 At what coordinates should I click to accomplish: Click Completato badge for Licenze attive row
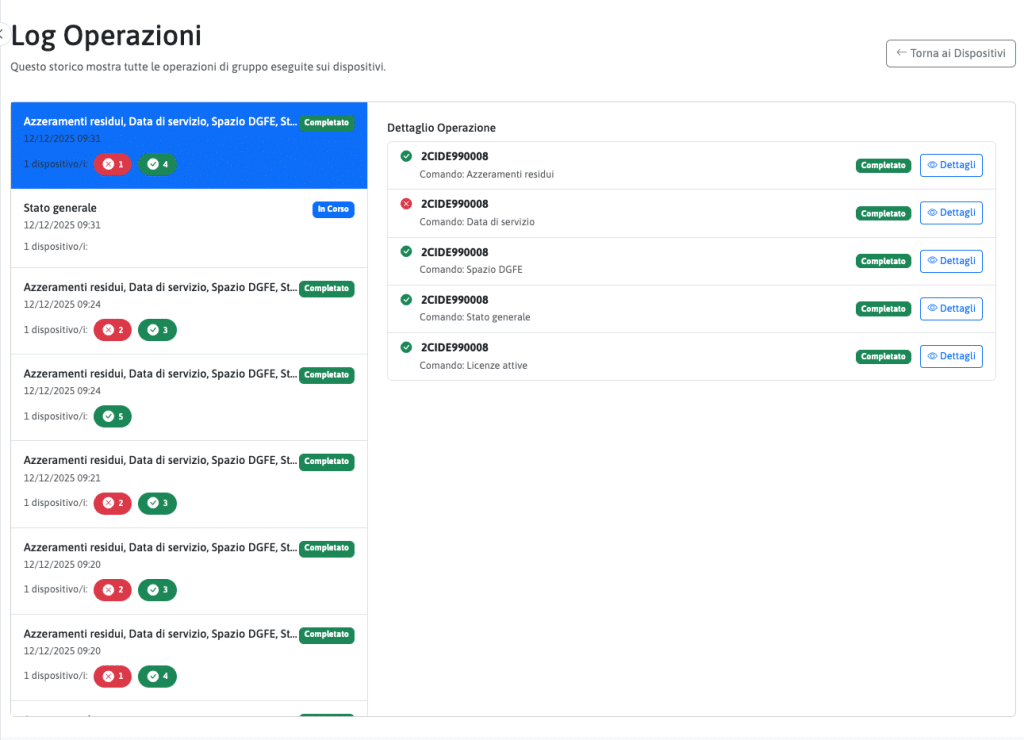(883, 356)
